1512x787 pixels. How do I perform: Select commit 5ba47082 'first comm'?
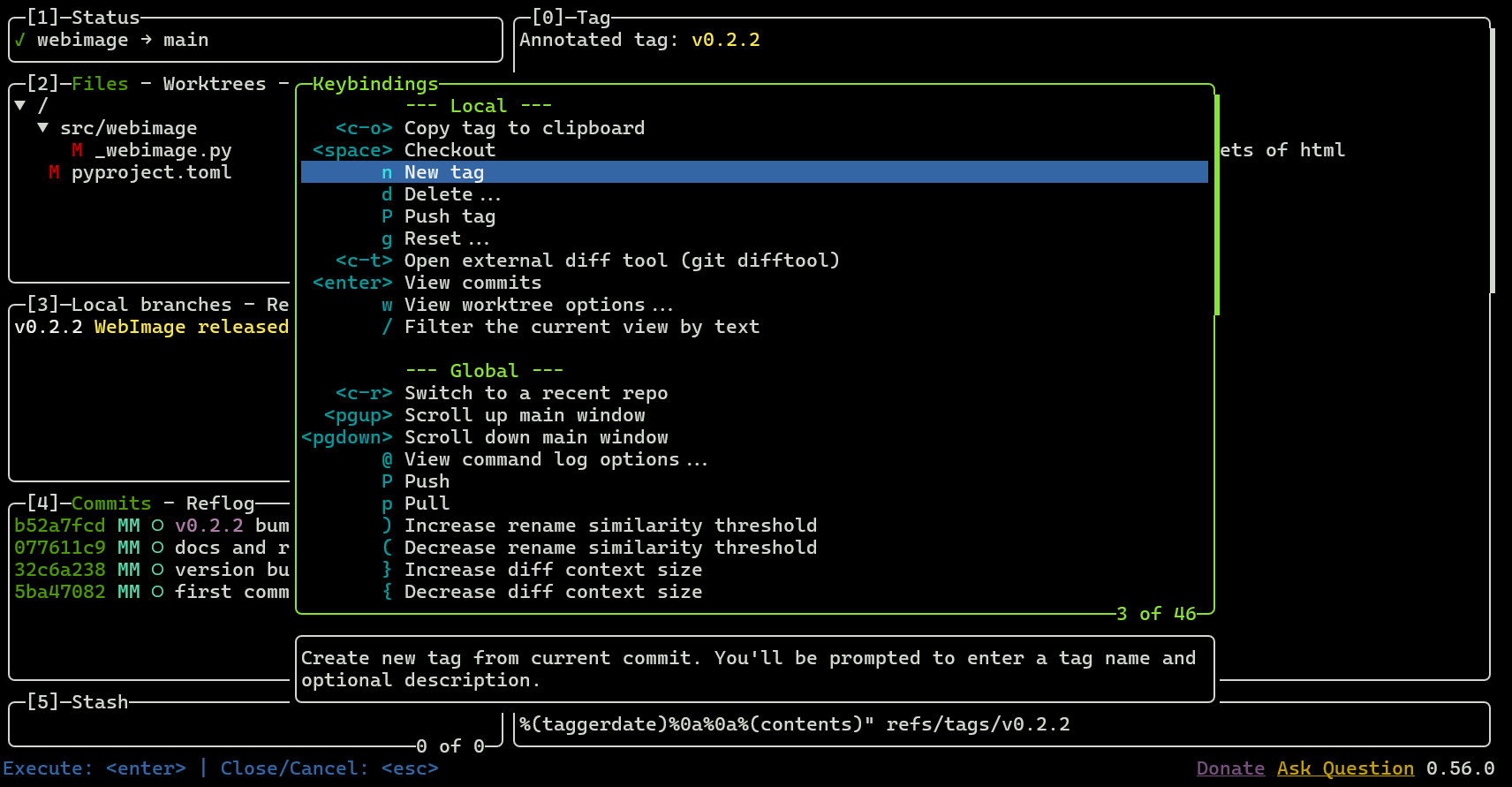pyautogui.click(x=151, y=592)
